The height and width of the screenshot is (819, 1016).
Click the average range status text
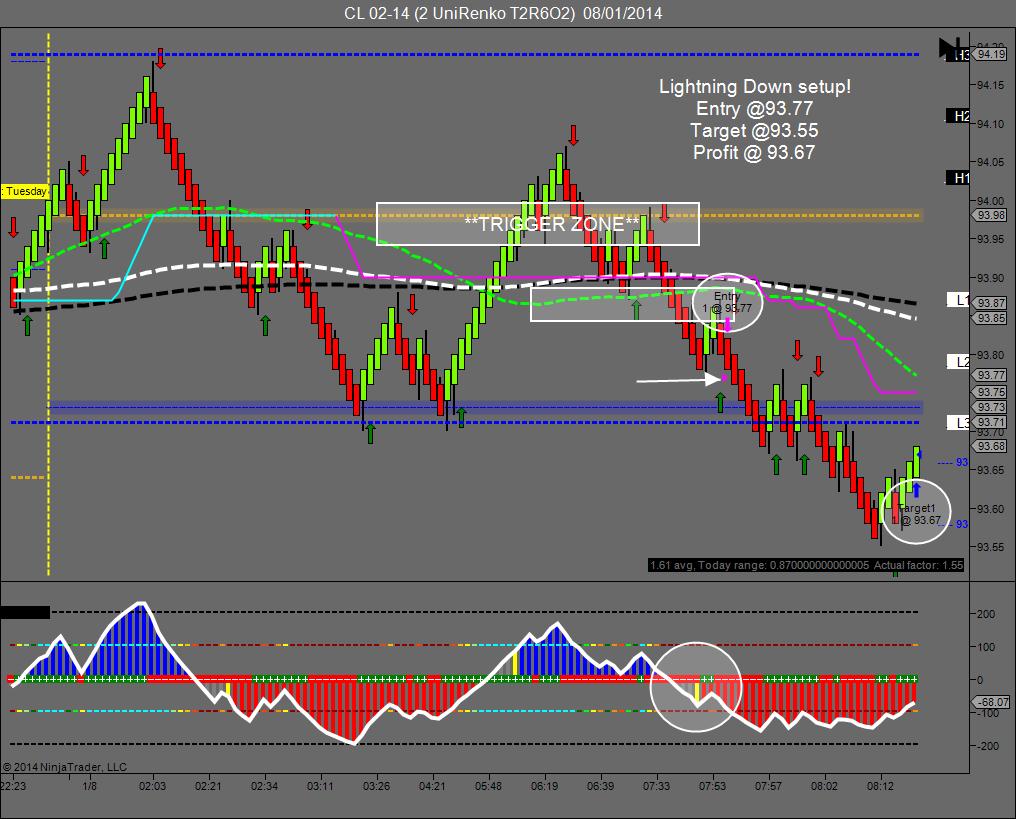[x=806, y=565]
